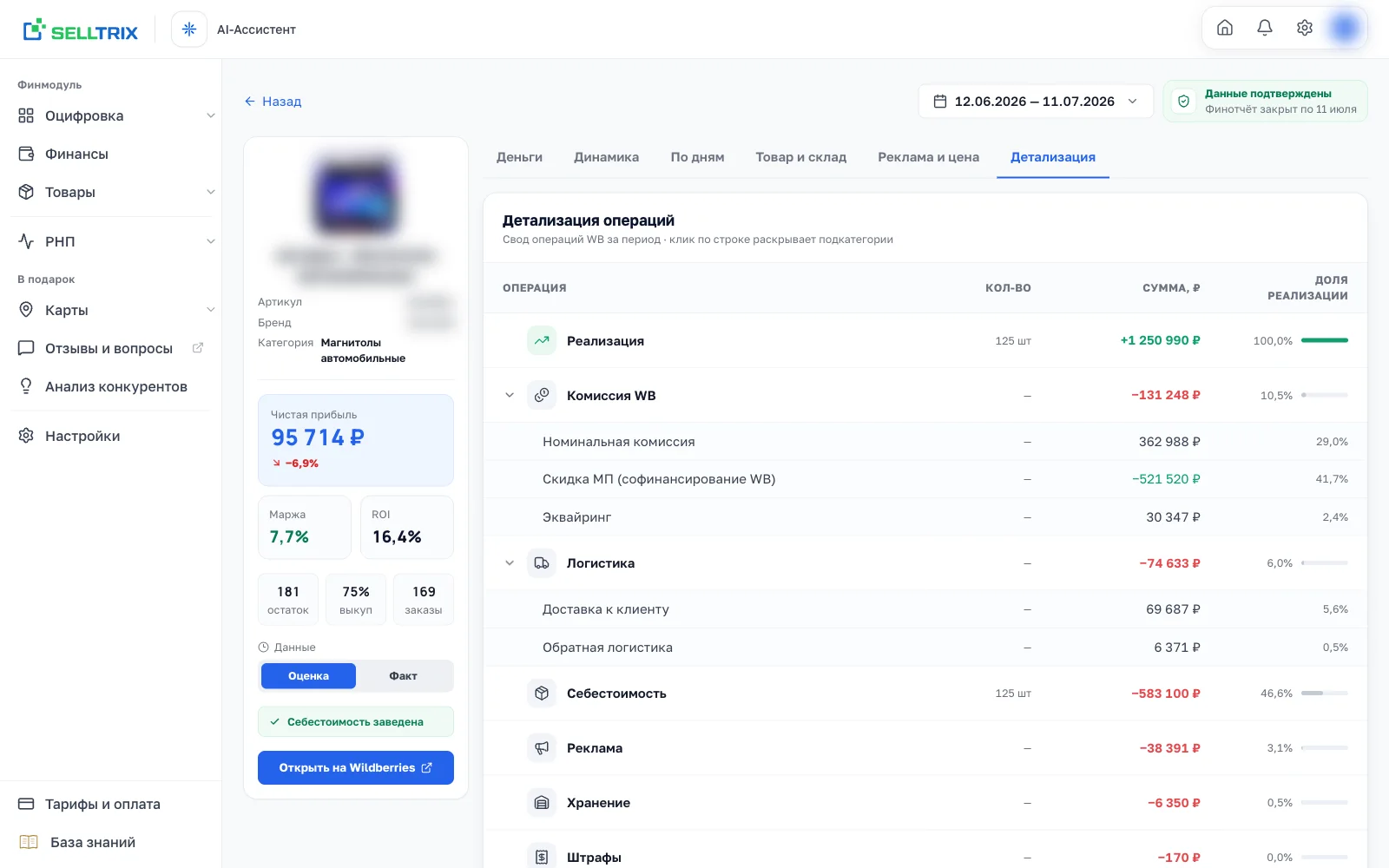
Task: Click the Финансы wallet icon
Action: coord(26,154)
